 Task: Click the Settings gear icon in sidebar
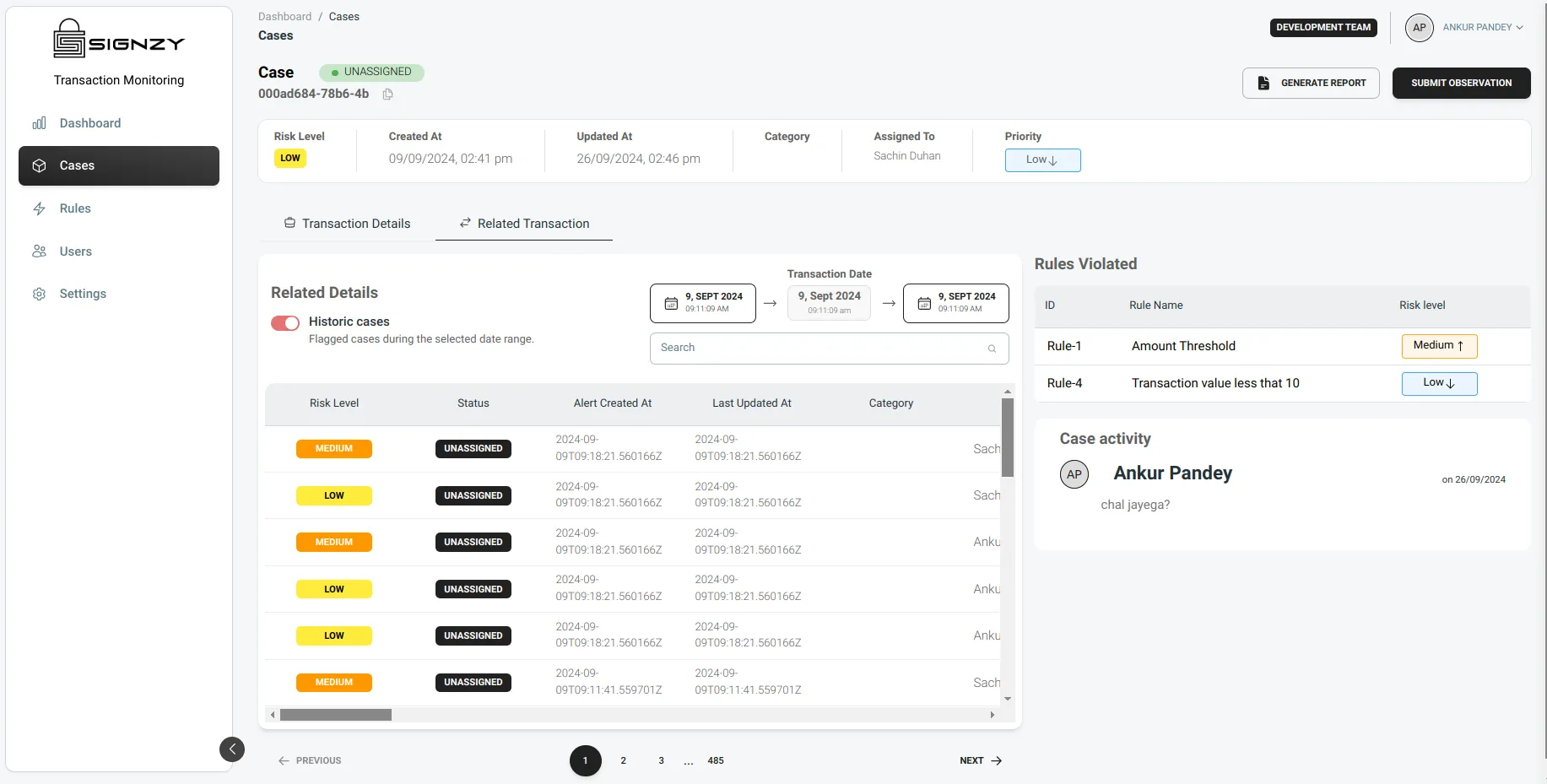[39, 294]
